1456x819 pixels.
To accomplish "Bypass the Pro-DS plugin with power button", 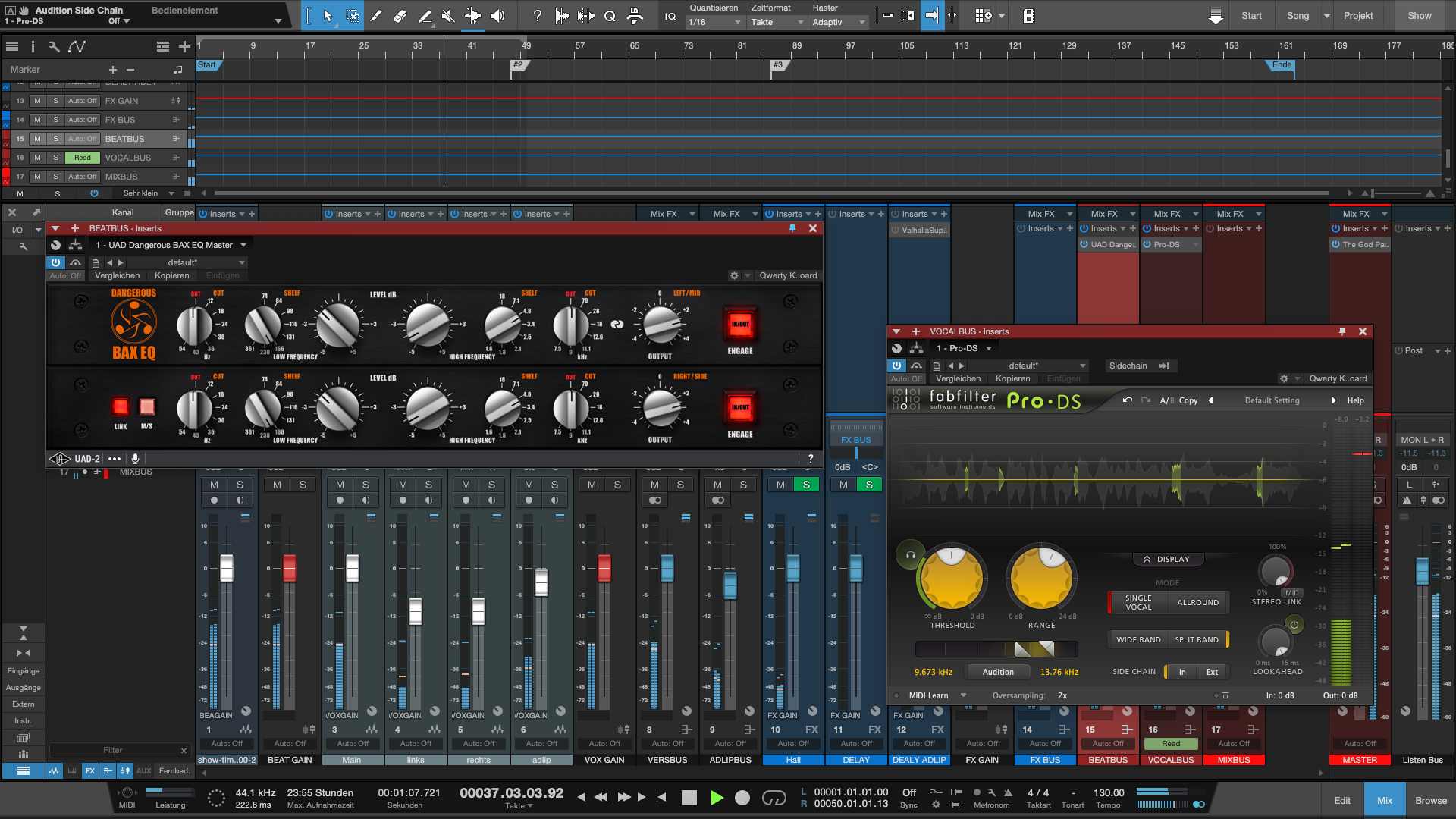I will tap(896, 366).
